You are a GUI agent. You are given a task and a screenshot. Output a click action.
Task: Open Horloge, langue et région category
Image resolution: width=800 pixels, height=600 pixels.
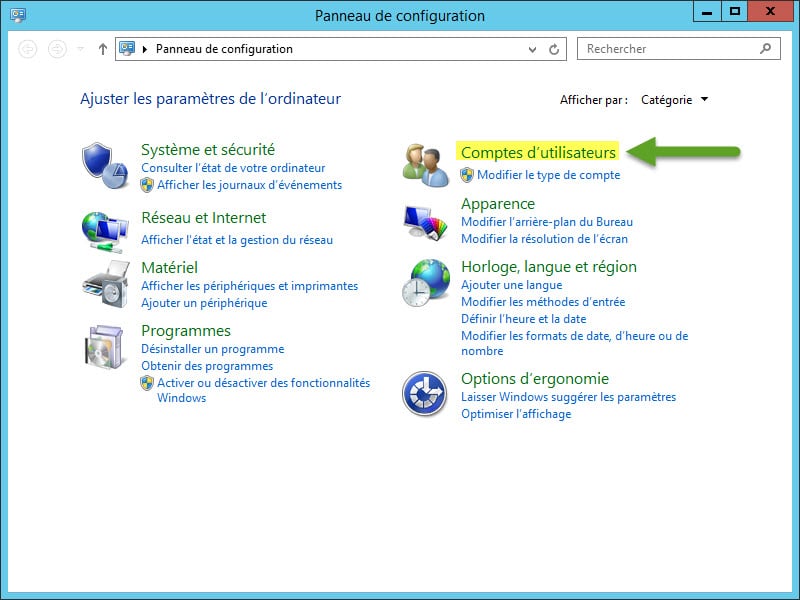click(x=549, y=267)
